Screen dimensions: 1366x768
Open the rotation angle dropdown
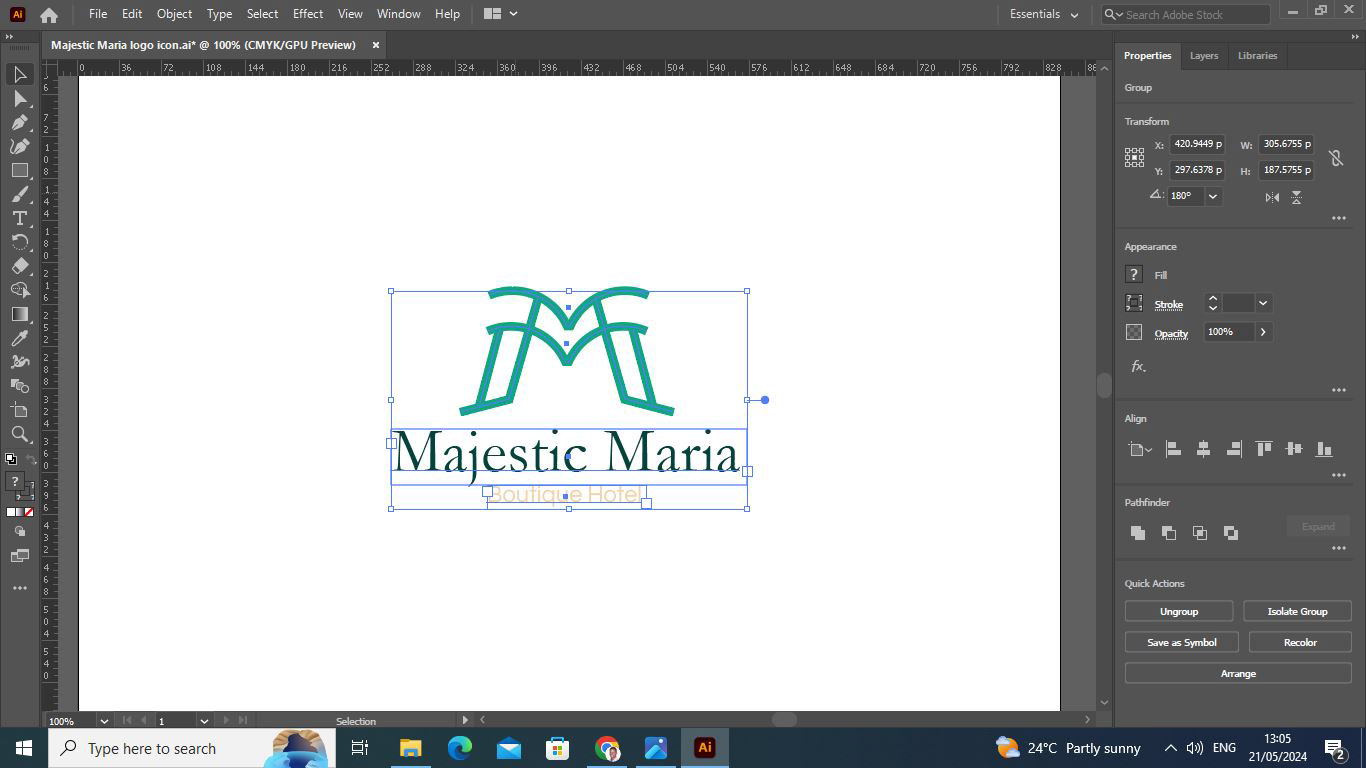[x=1213, y=197]
